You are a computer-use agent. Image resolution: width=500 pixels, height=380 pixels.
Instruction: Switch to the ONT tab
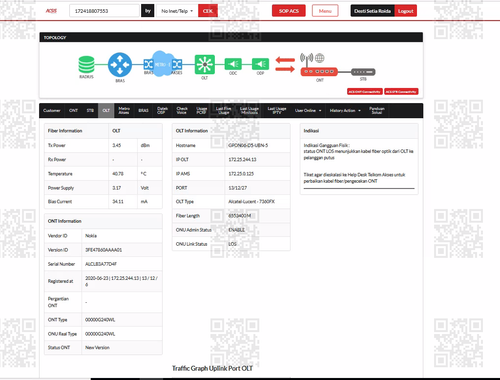(x=73, y=111)
